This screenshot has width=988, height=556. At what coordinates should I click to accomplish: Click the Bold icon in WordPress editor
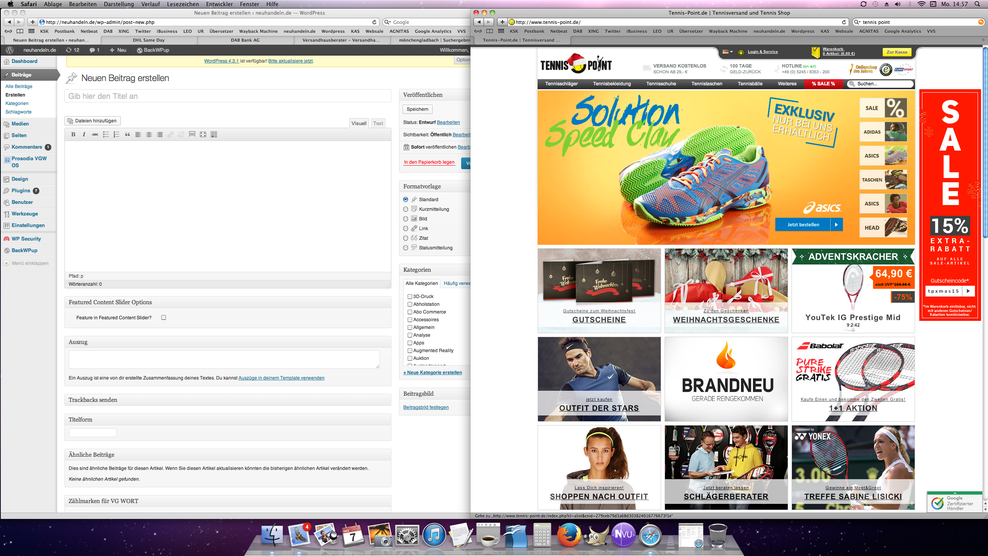(73, 134)
